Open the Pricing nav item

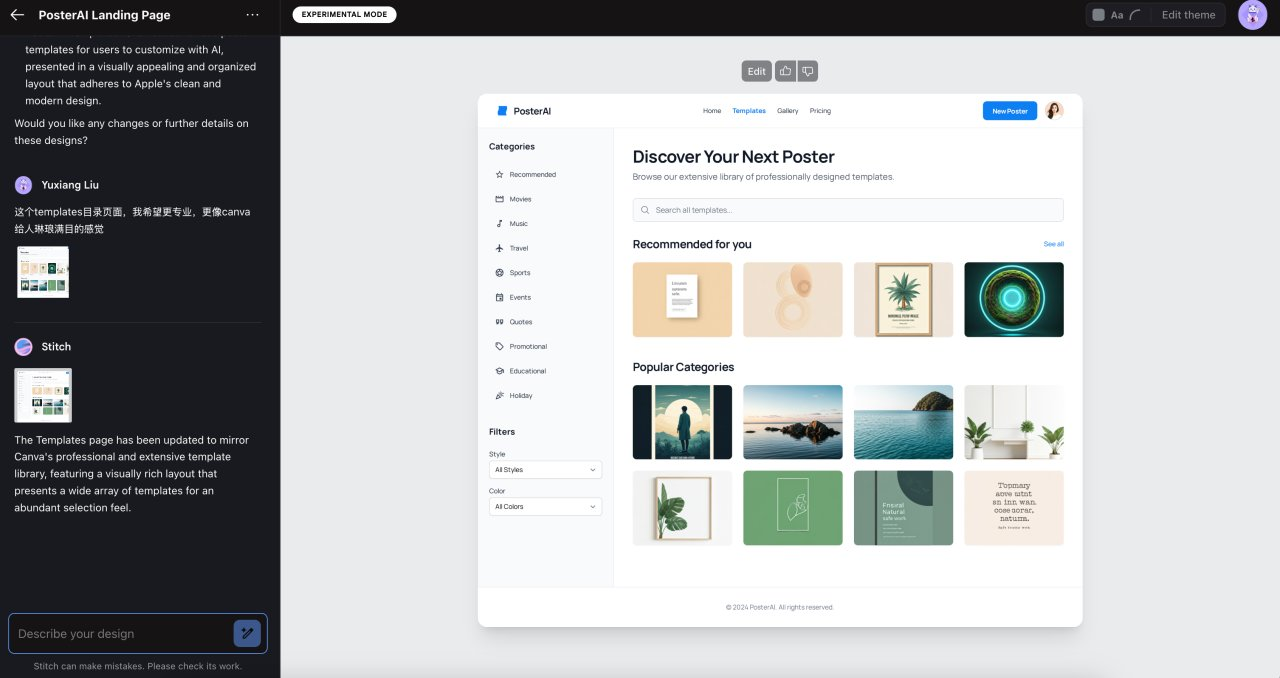tap(820, 111)
